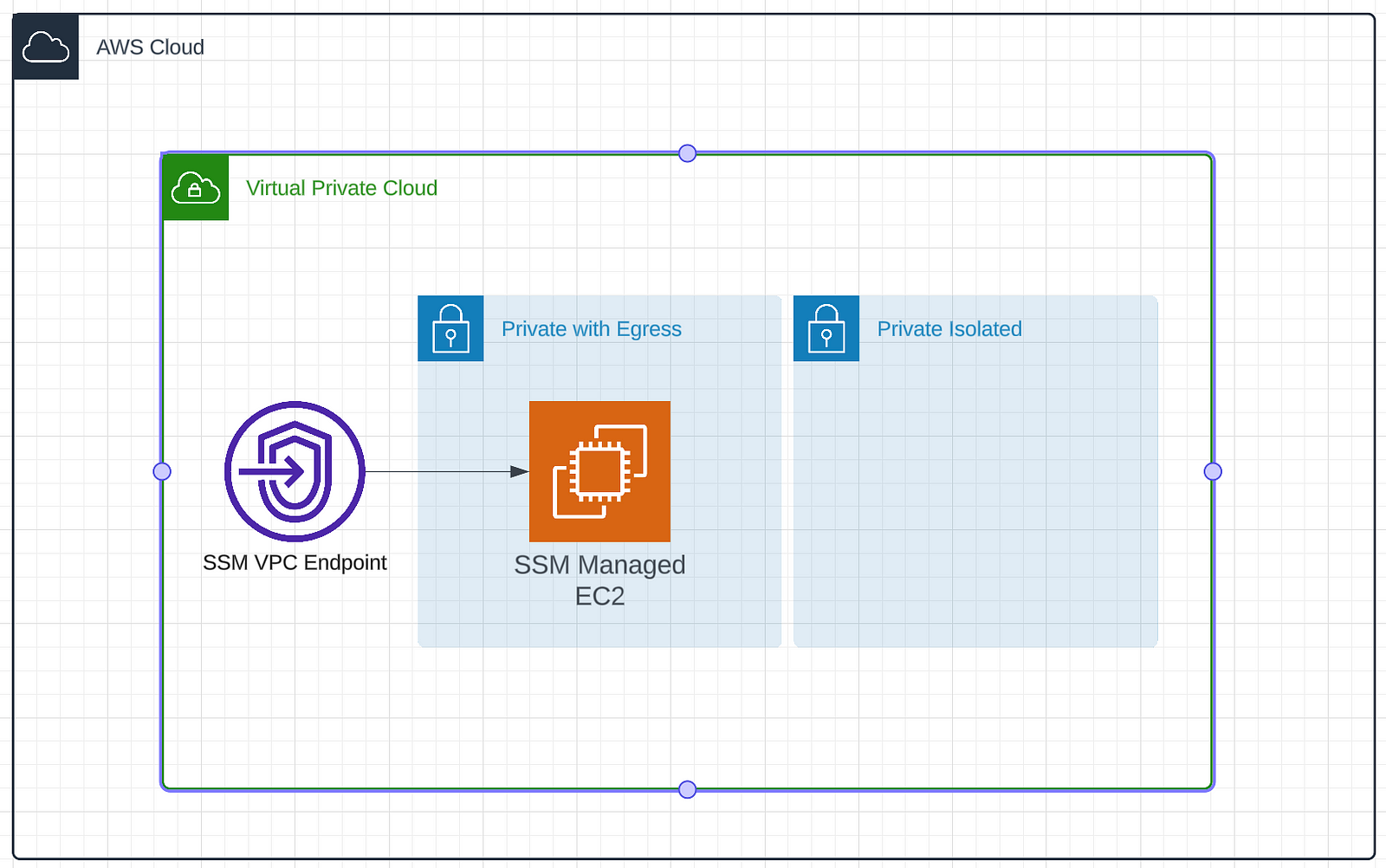Select the SSM VPC Endpoint label
This screenshot has width=1386, height=868.
click(x=295, y=563)
